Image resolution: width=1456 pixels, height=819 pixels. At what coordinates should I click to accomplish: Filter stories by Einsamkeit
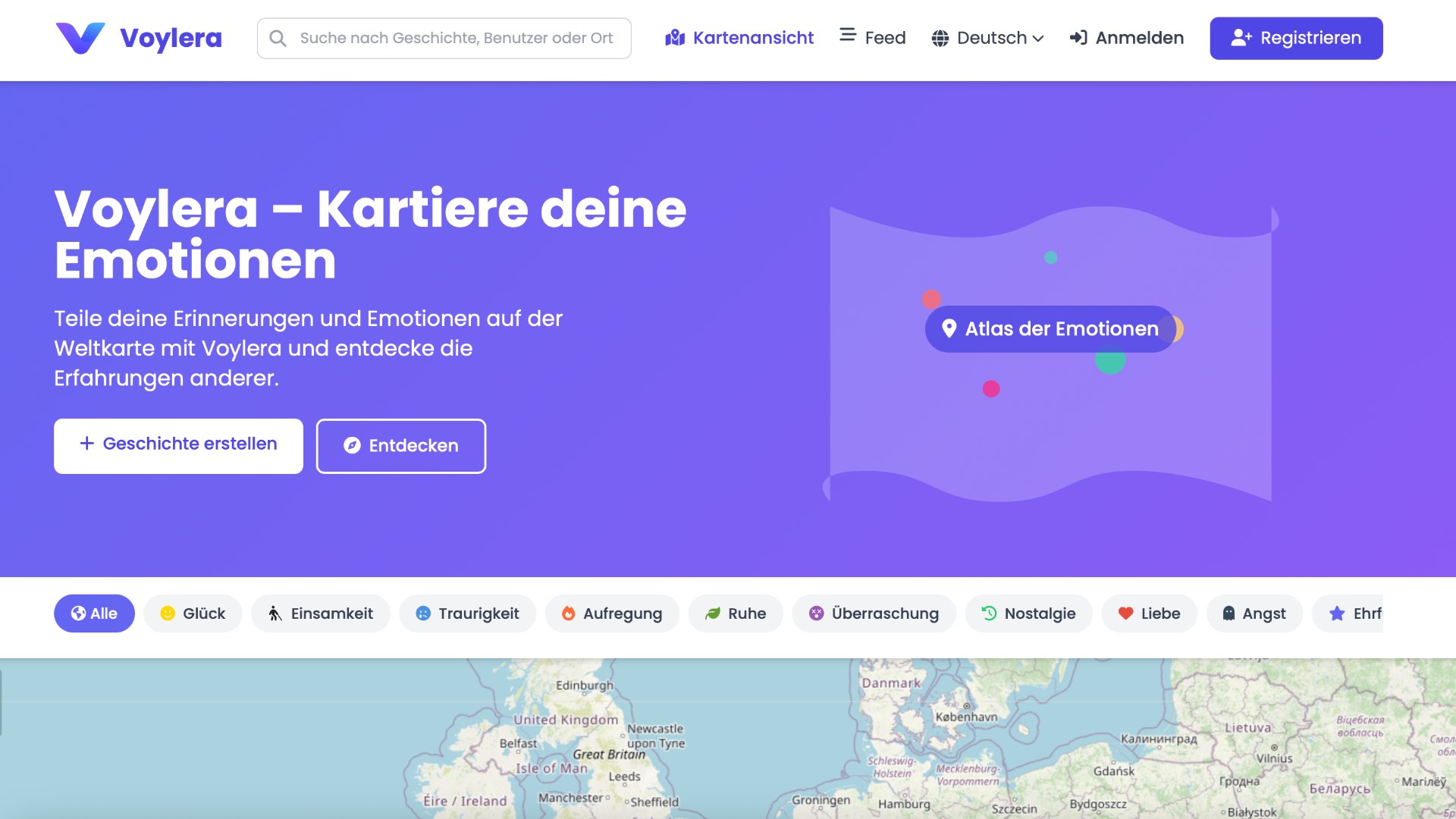[321, 613]
